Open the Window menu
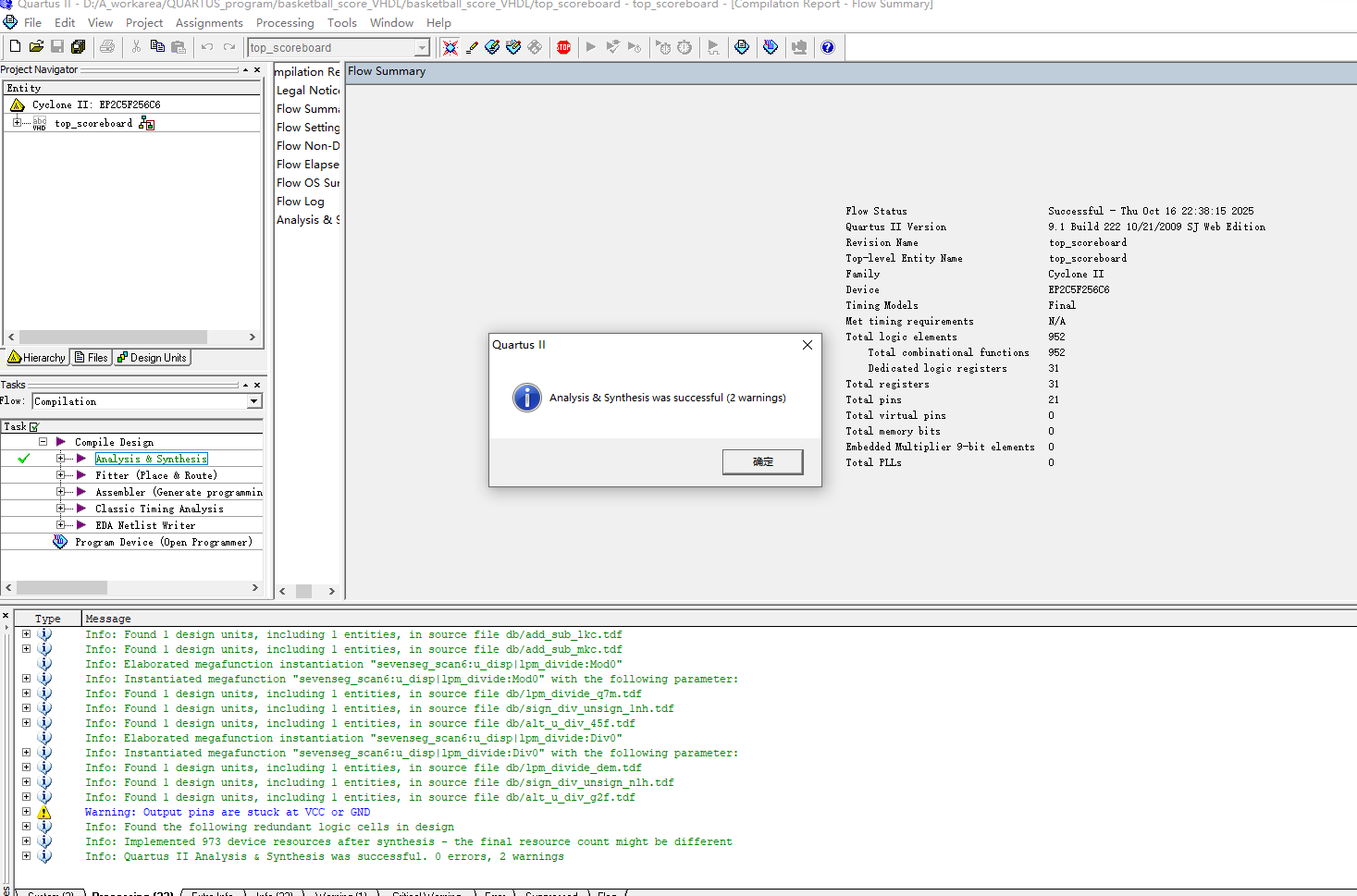1357x896 pixels. pyautogui.click(x=391, y=22)
